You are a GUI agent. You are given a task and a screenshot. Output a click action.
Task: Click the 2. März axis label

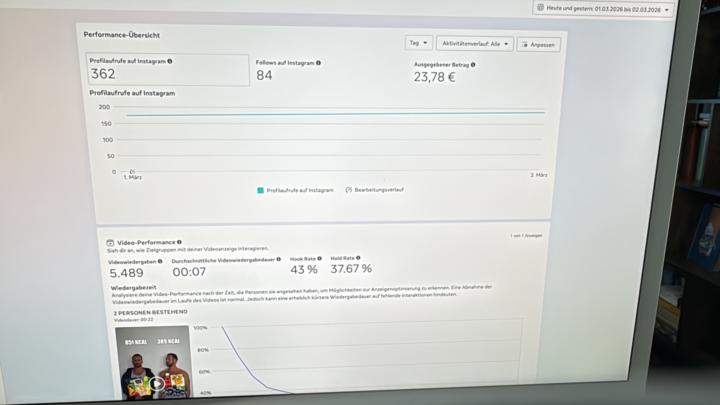(539, 175)
